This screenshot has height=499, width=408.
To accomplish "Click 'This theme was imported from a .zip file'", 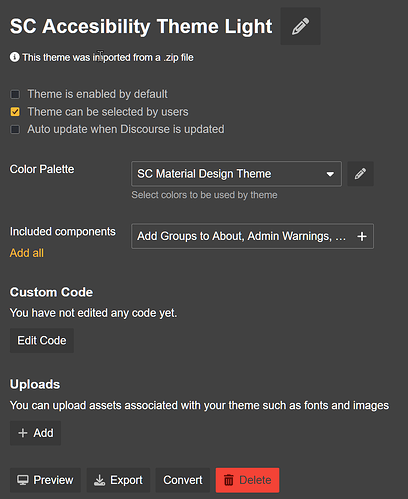I will pos(108,57).
